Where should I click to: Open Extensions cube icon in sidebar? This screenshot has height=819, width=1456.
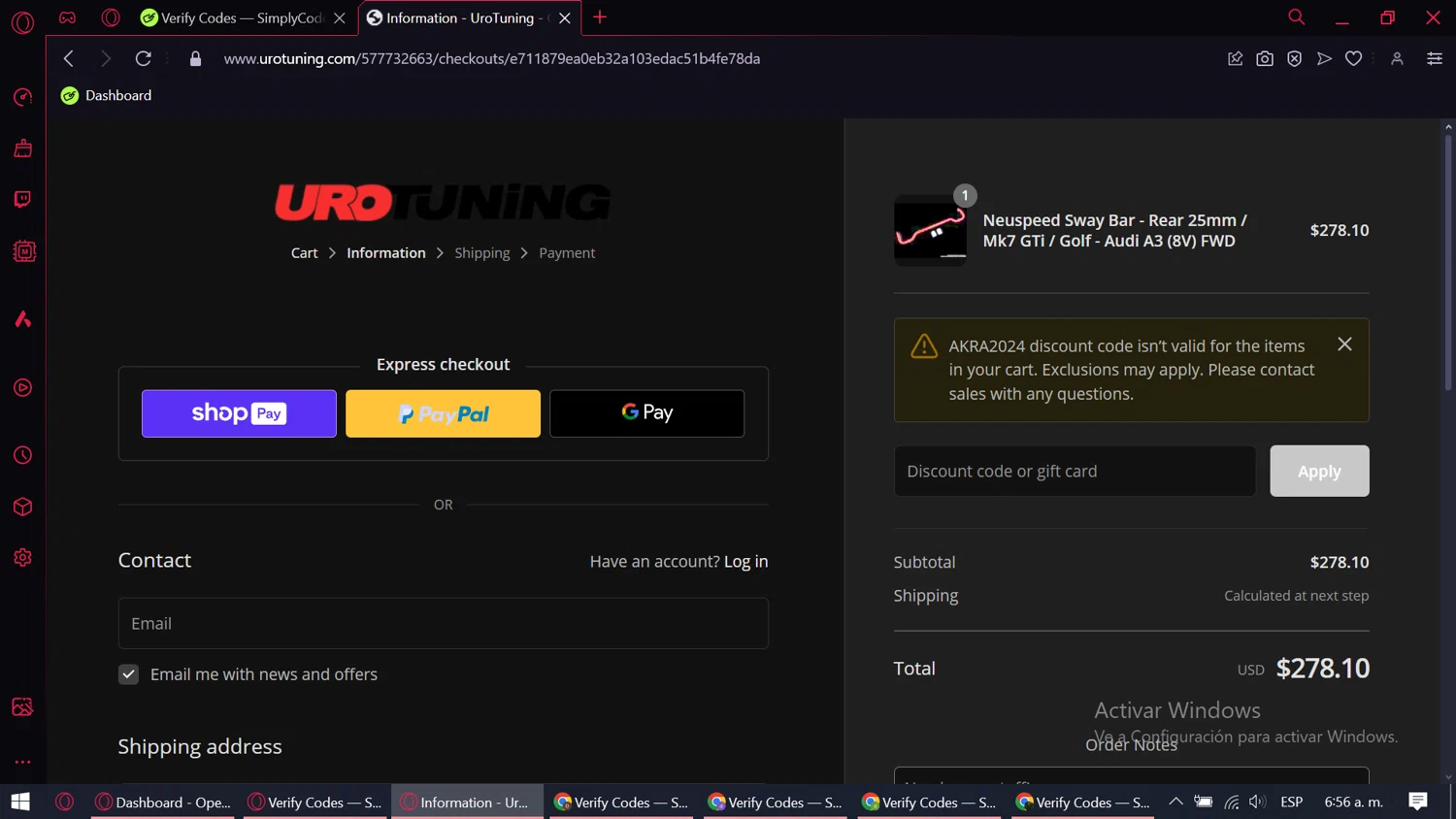pos(22,507)
